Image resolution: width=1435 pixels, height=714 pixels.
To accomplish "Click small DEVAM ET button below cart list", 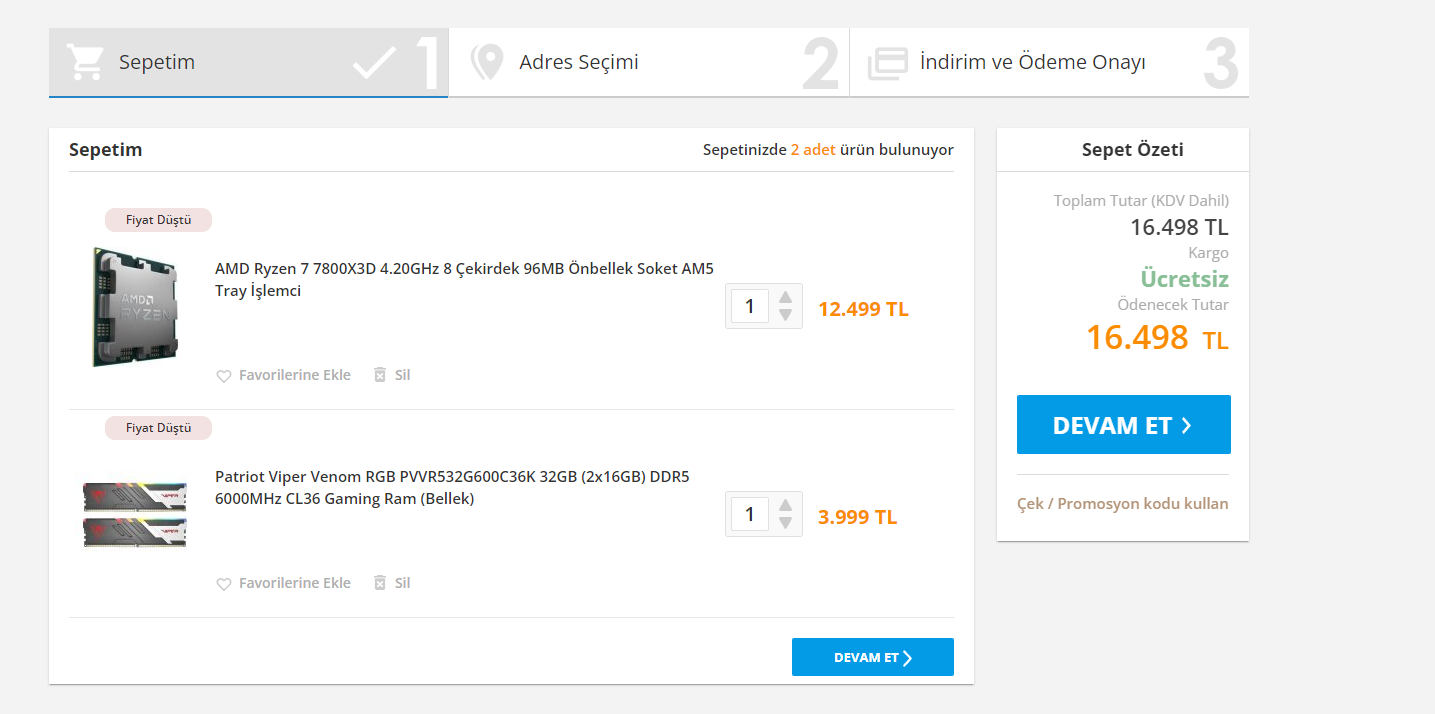I will tap(873, 657).
